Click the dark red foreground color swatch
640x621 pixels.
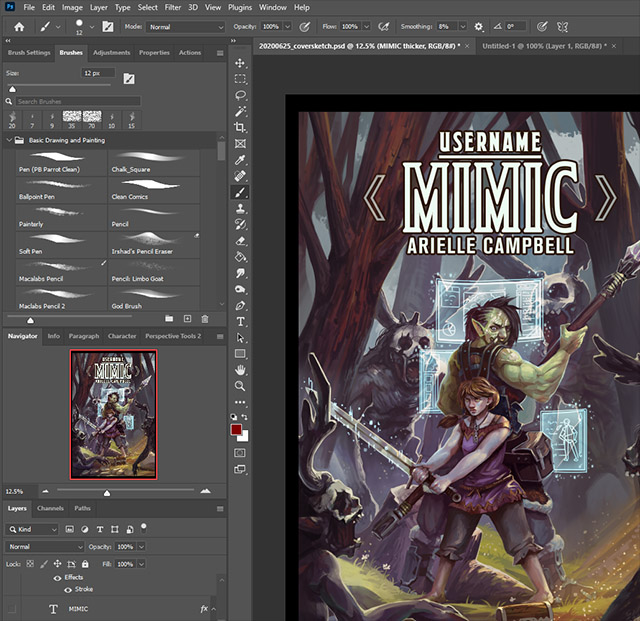(x=236, y=430)
